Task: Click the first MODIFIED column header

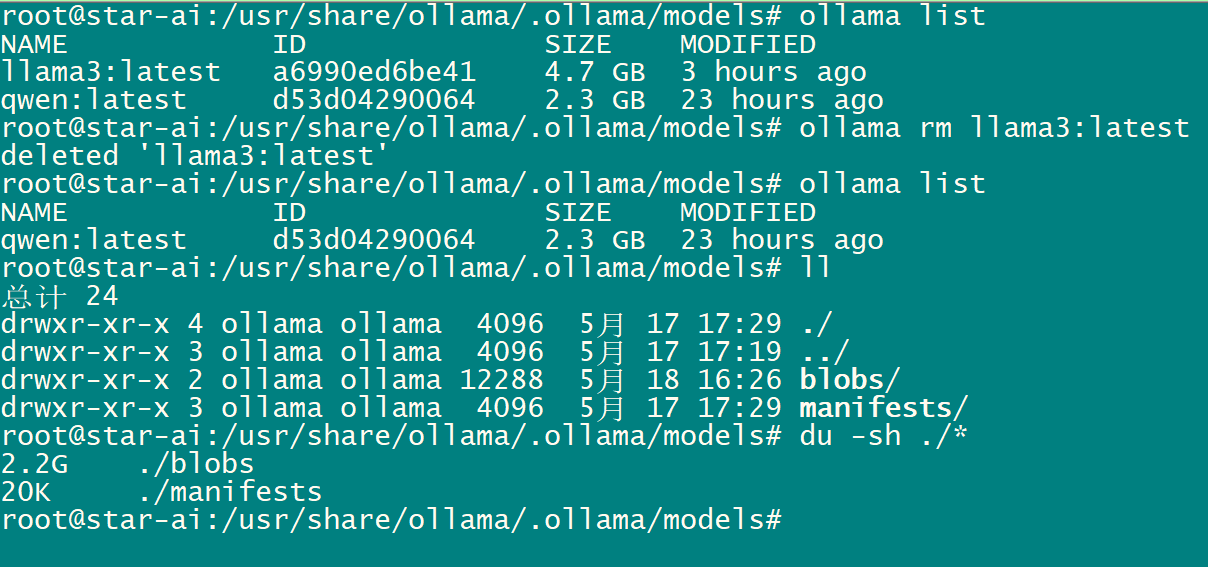Action: tap(747, 44)
